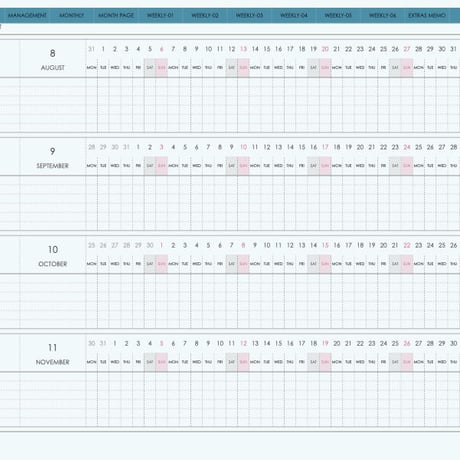Image resolution: width=460 pixels, height=460 pixels.
Task: Select date 12 in the October row
Action: [x=290, y=246]
